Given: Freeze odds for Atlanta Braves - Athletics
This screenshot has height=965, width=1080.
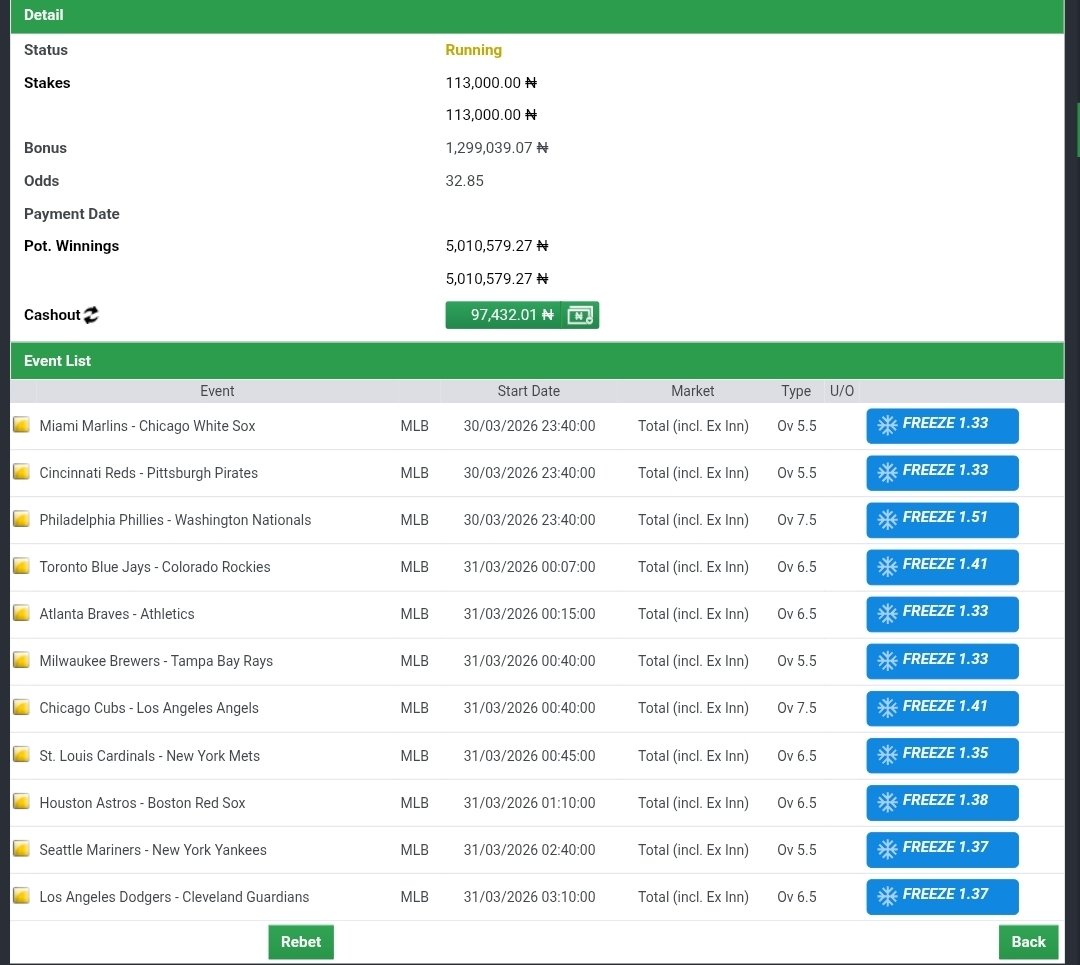Looking at the screenshot, I should pyautogui.click(x=942, y=614).
